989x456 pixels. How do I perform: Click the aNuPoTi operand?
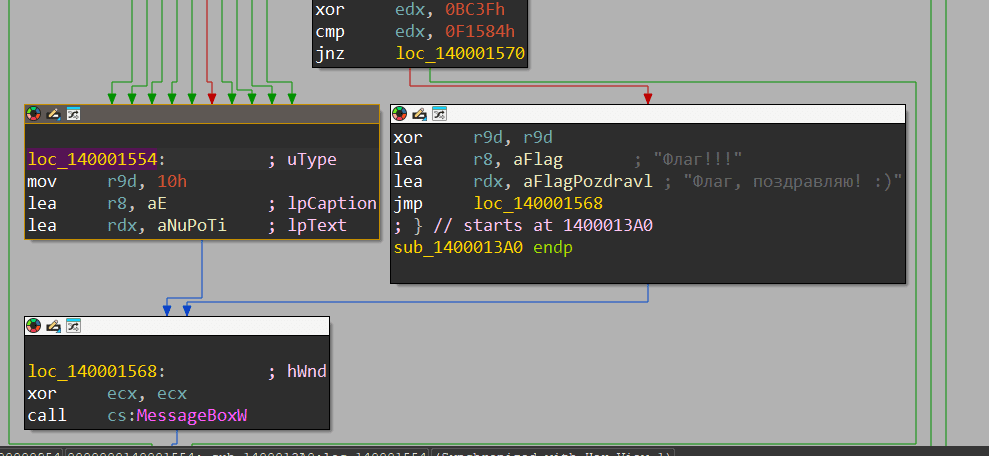[x=191, y=226]
